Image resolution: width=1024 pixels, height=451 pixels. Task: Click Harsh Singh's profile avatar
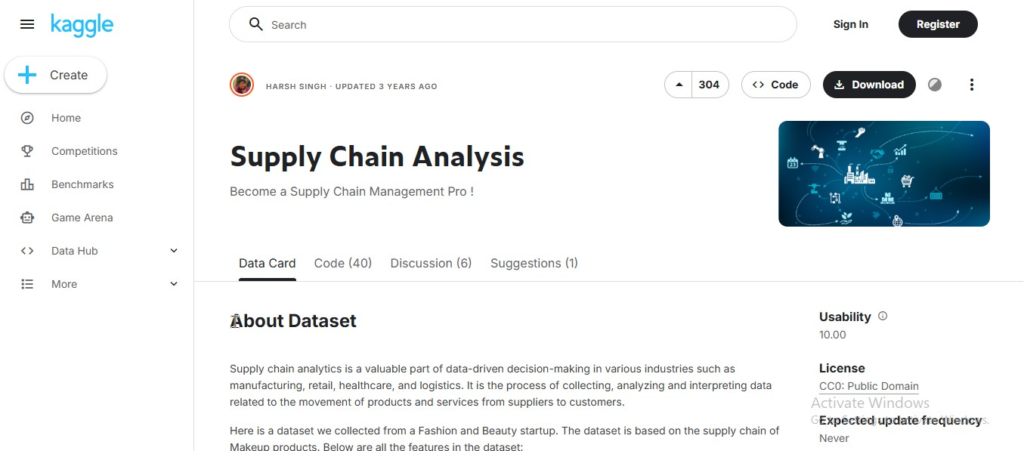pos(242,85)
